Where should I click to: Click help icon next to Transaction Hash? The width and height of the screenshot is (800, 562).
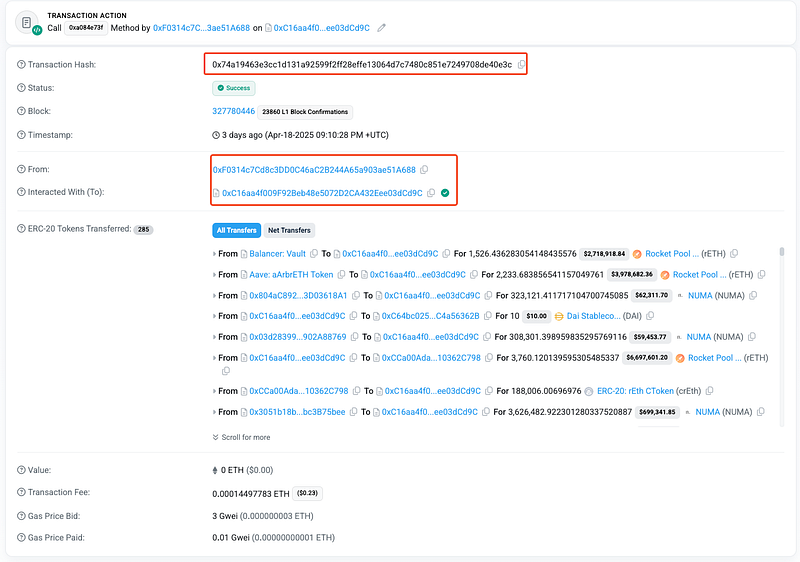[21, 64]
